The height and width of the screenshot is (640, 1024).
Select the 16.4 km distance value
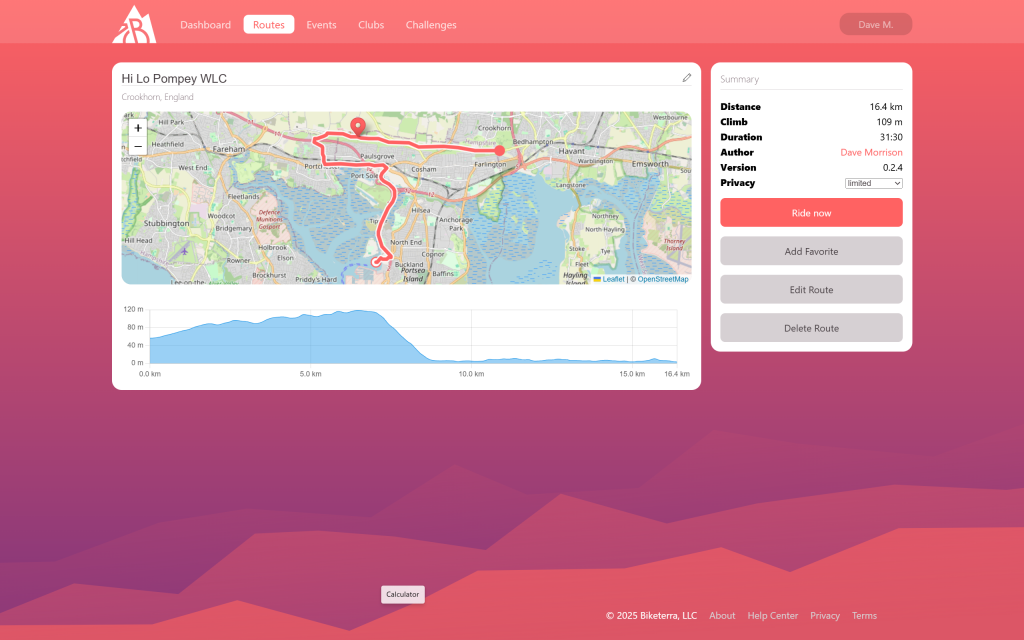(x=886, y=106)
